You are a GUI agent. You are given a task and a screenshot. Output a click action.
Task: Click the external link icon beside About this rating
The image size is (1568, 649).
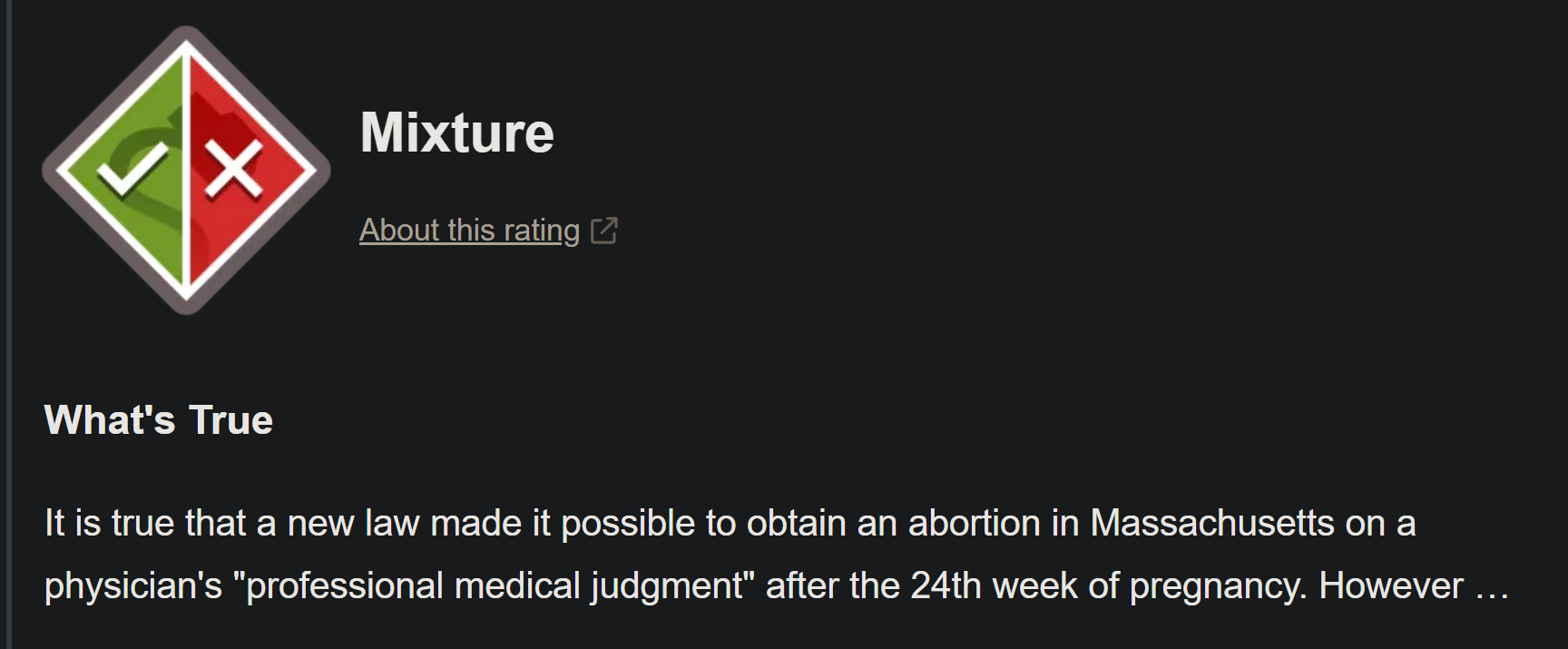click(603, 231)
